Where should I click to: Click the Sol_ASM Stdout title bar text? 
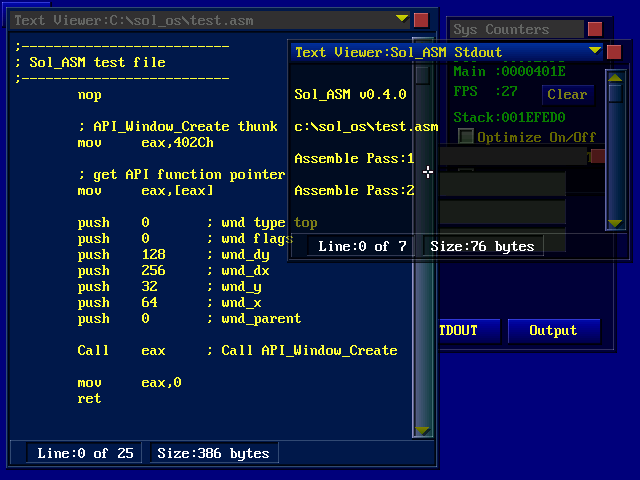coord(398,53)
